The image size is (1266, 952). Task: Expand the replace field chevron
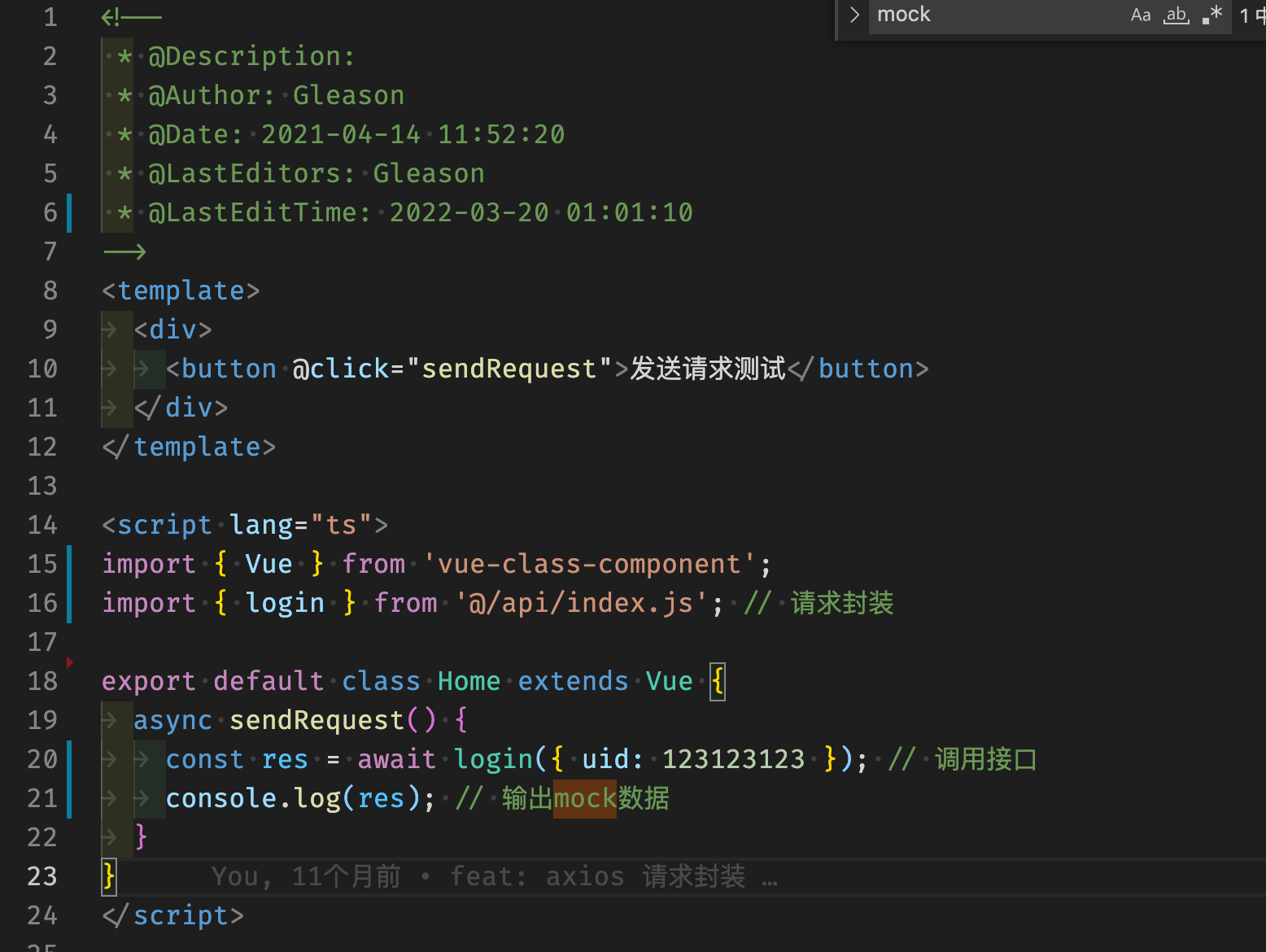(854, 15)
